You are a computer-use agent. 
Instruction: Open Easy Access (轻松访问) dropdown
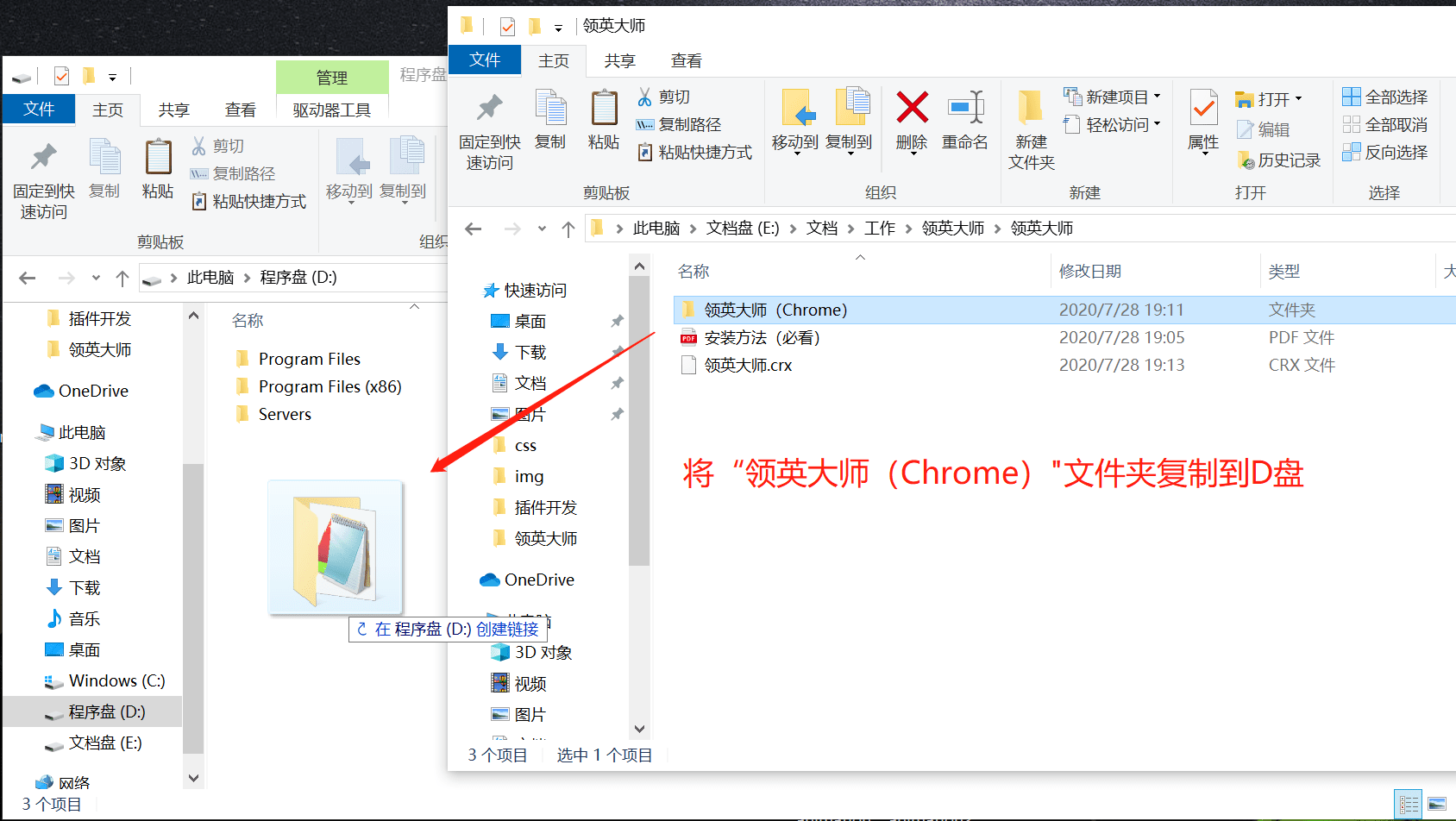(x=1114, y=124)
